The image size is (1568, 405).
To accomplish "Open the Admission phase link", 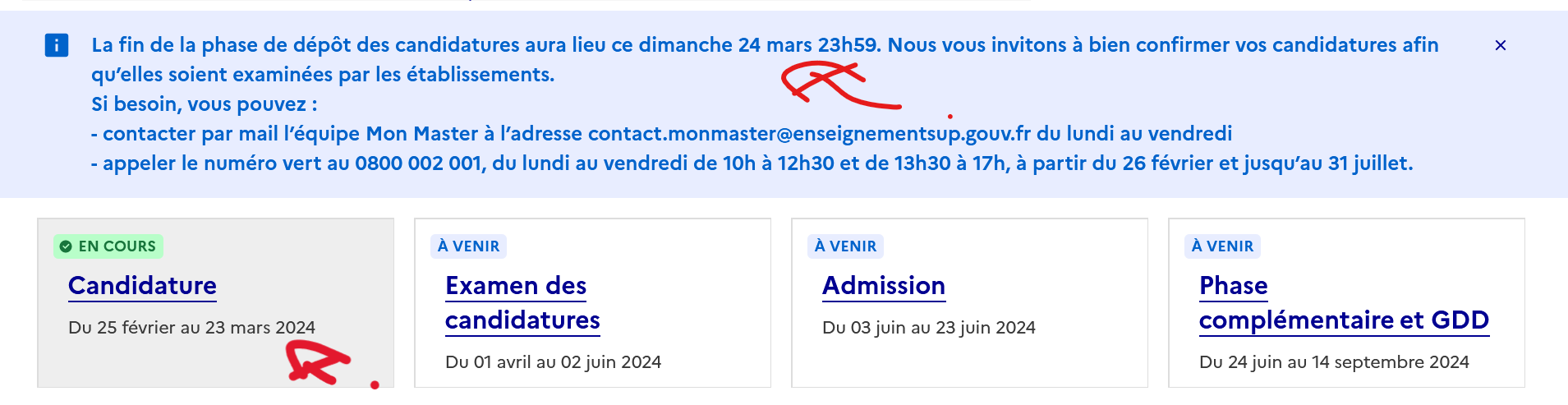I will (x=883, y=285).
